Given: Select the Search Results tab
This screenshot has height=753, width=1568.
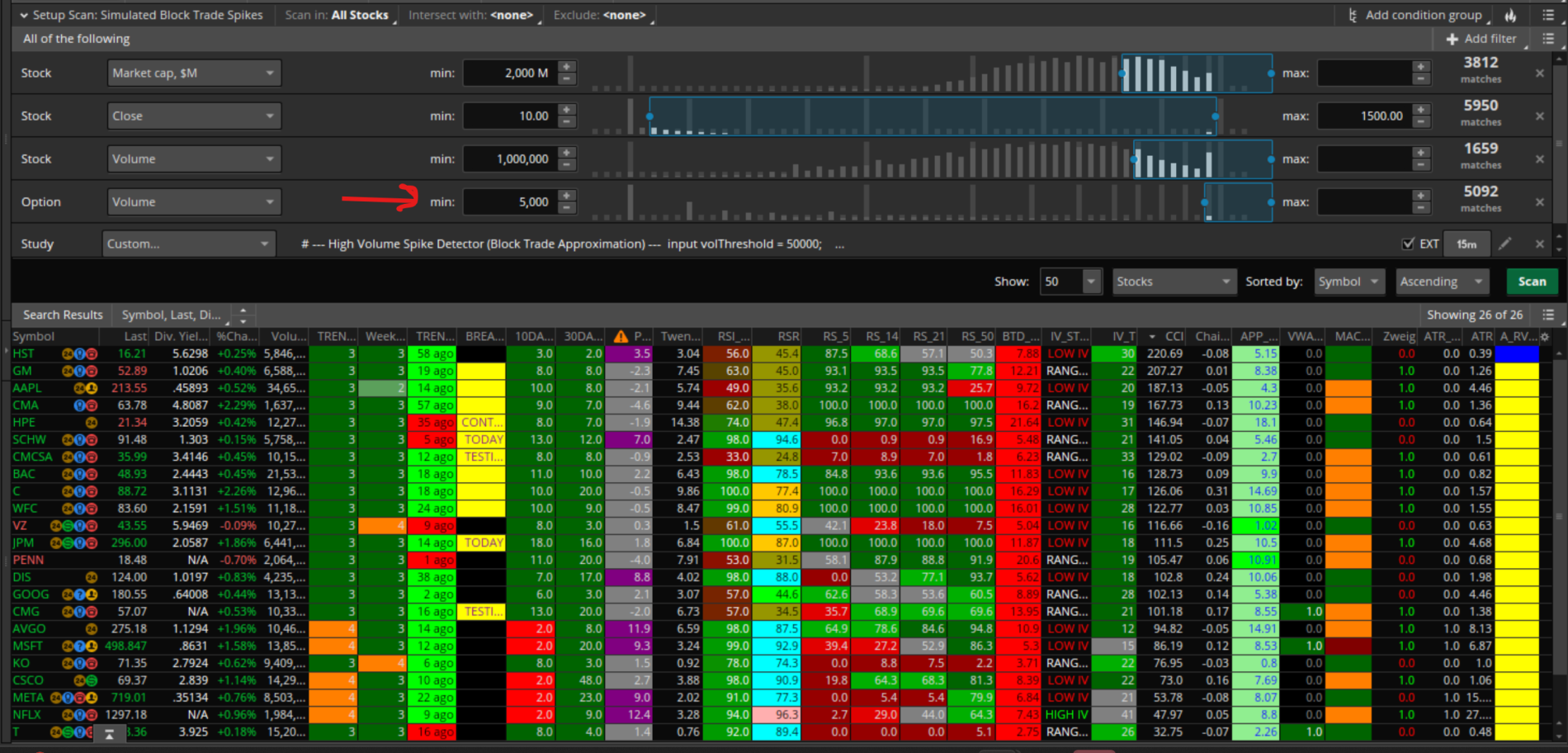Looking at the screenshot, I should [63, 315].
